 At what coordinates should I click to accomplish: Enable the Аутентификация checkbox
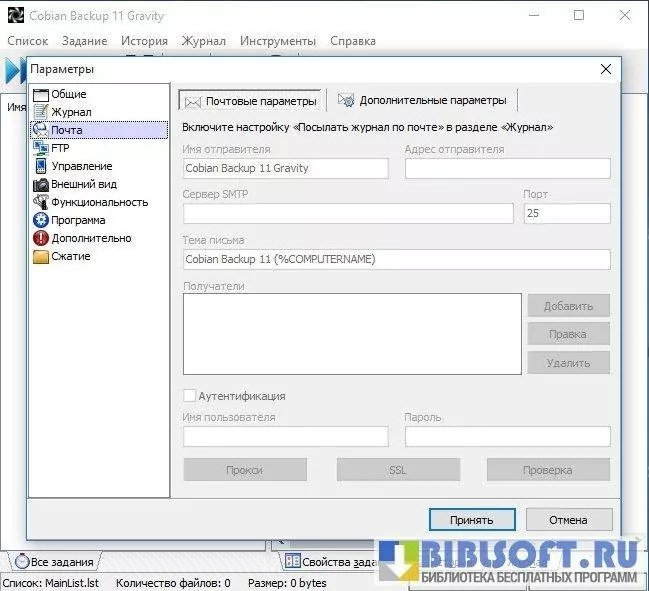point(190,396)
